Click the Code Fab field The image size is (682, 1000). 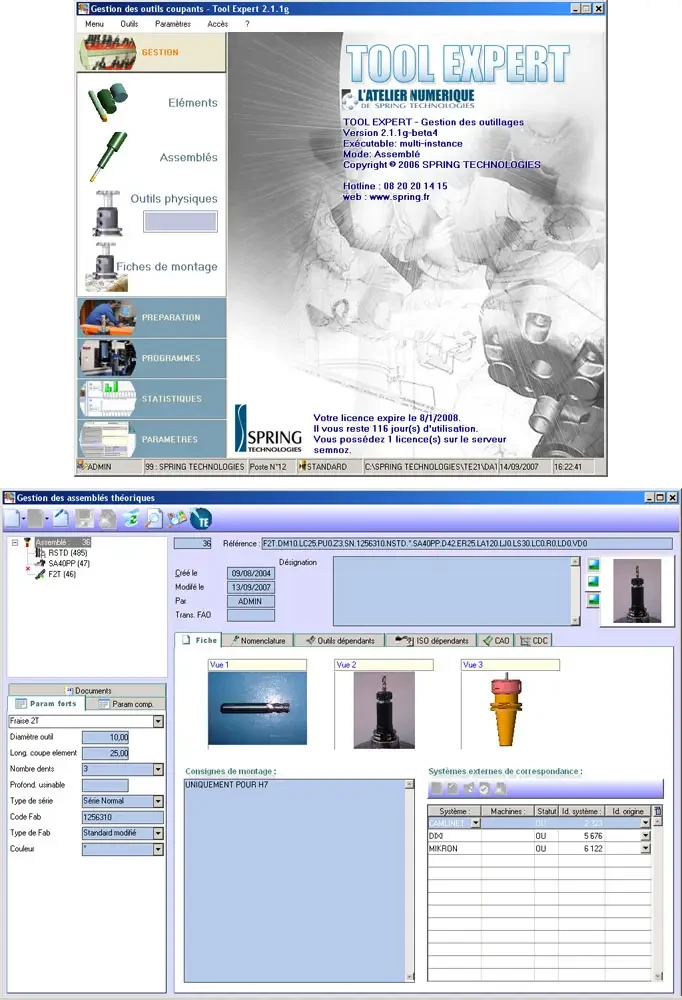point(122,817)
